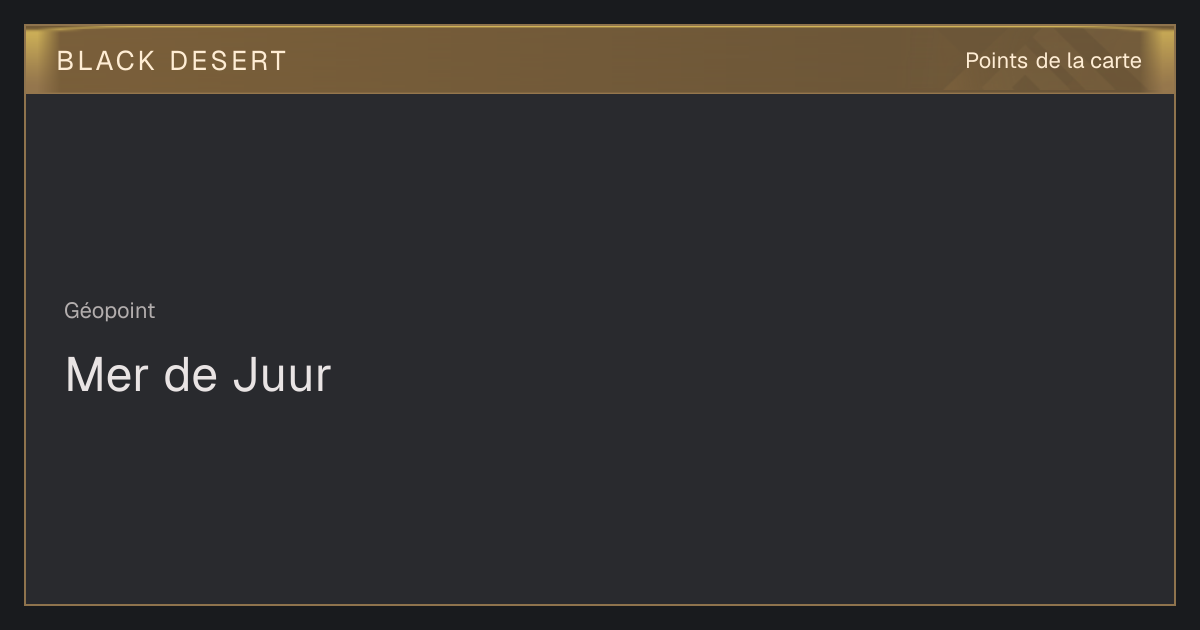Click the right glow edge of banner

[1162, 60]
